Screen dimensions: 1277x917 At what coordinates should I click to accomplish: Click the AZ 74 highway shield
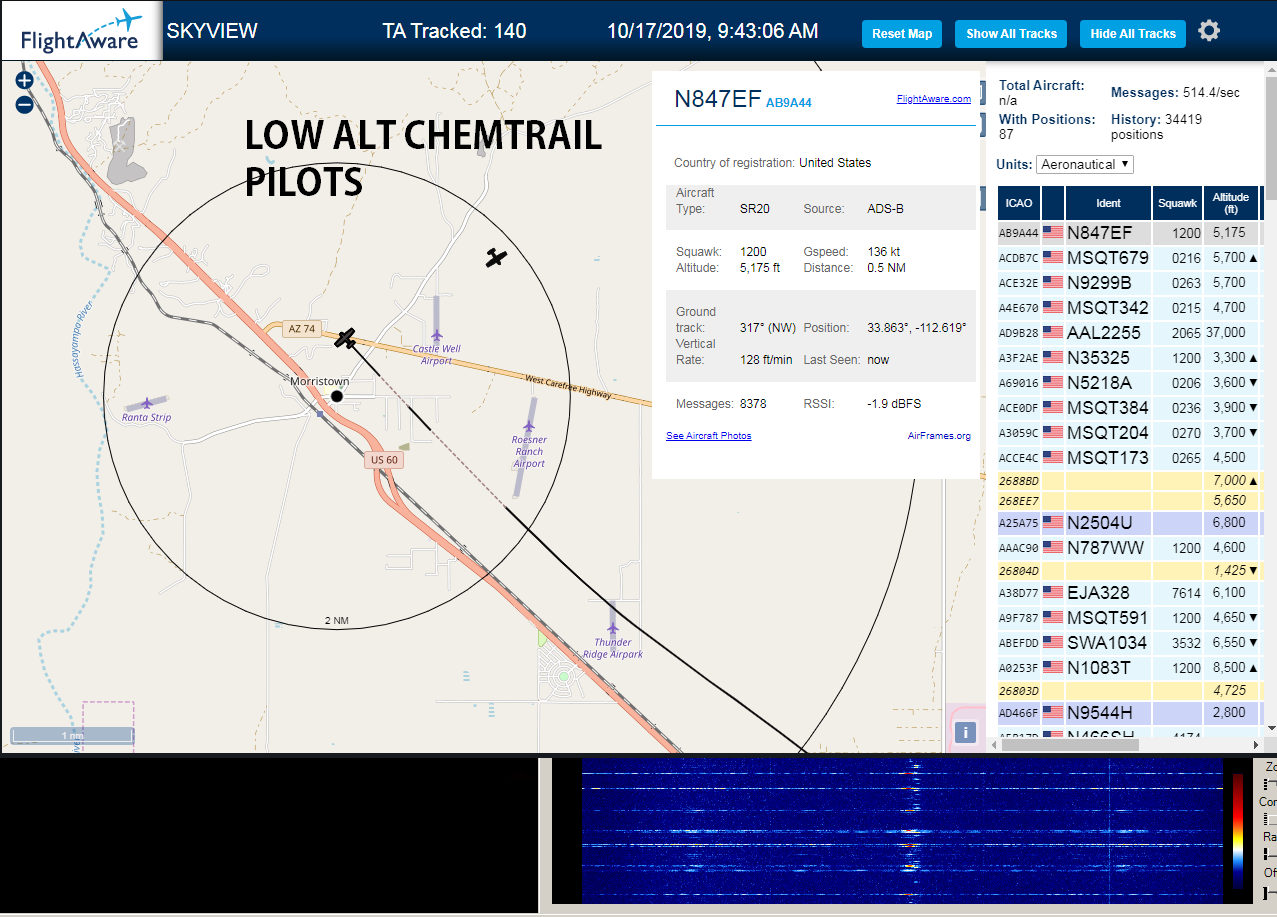tap(303, 329)
